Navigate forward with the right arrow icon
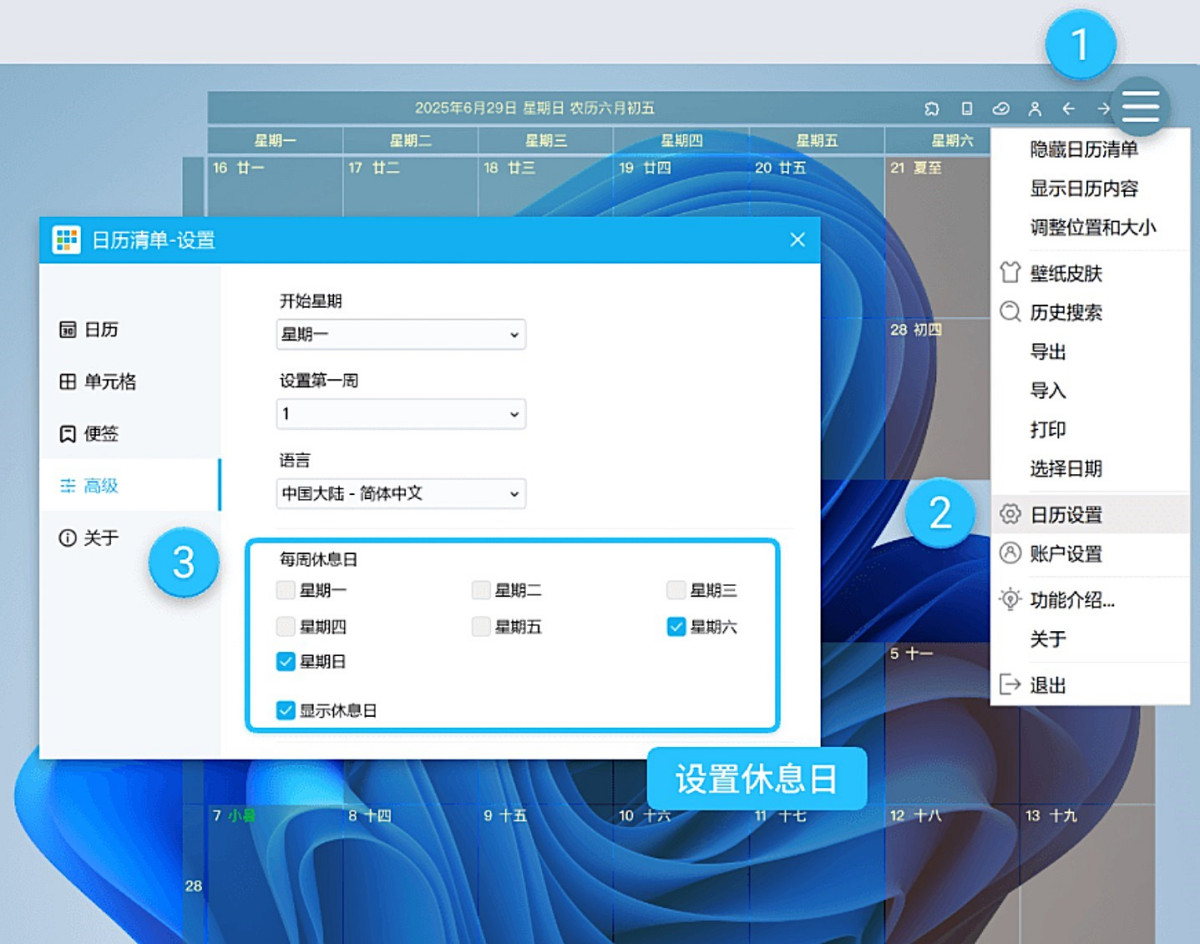The height and width of the screenshot is (944, 1200). (1103, 107)
